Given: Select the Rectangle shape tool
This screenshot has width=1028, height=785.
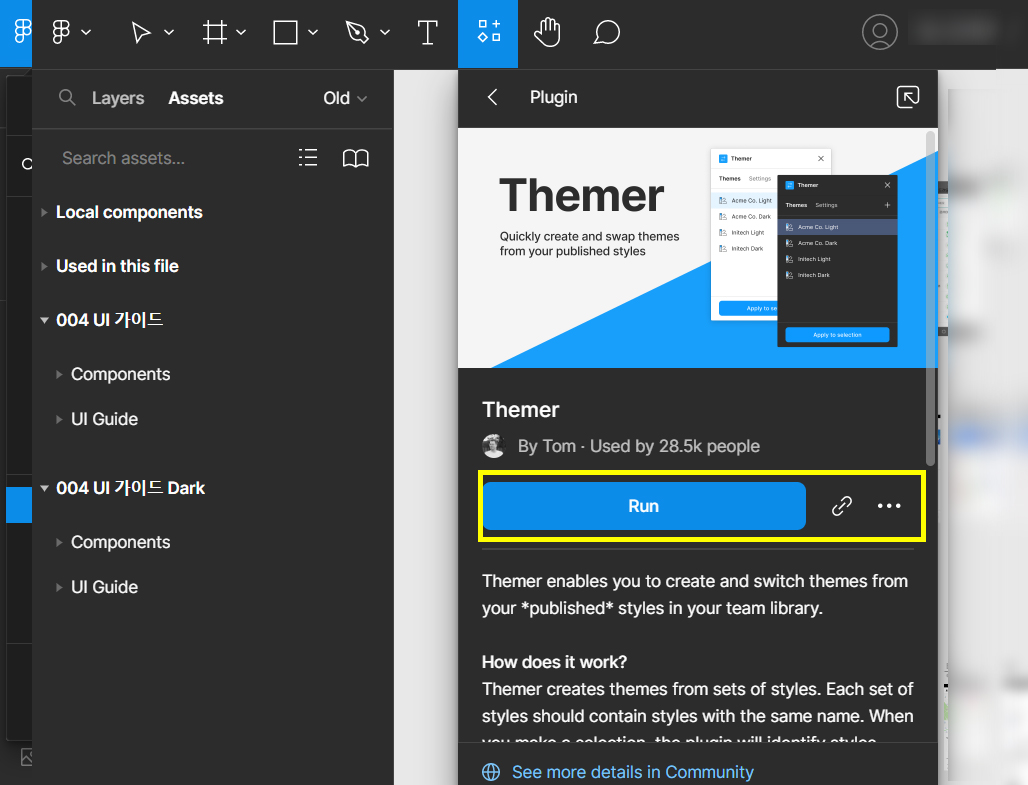Looking at the screenshot, I should click(x=285, y=32).
